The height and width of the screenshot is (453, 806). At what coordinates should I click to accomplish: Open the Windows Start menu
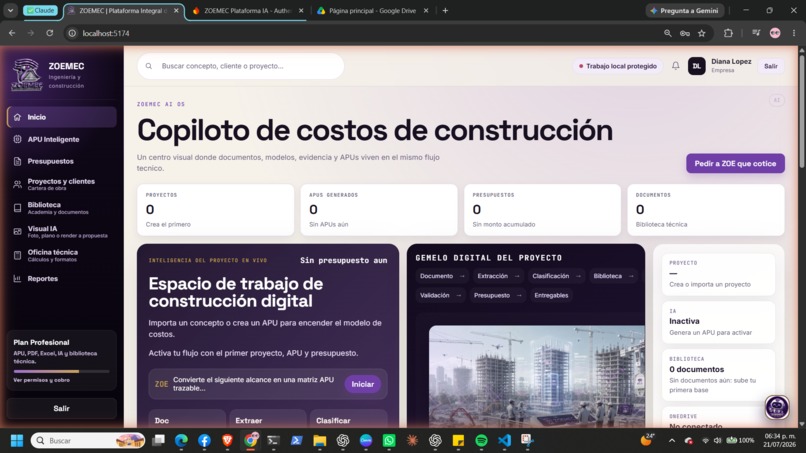point(17,441)
